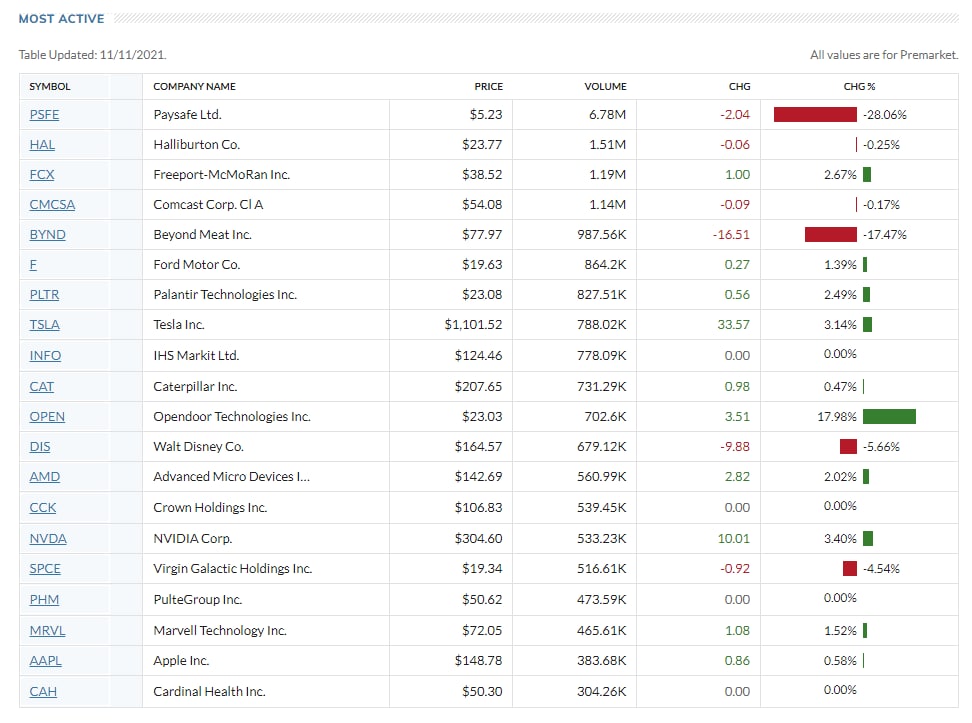
Task: Click the red bar for Walt Disney -5.66%
Action: tap(848, 446)
